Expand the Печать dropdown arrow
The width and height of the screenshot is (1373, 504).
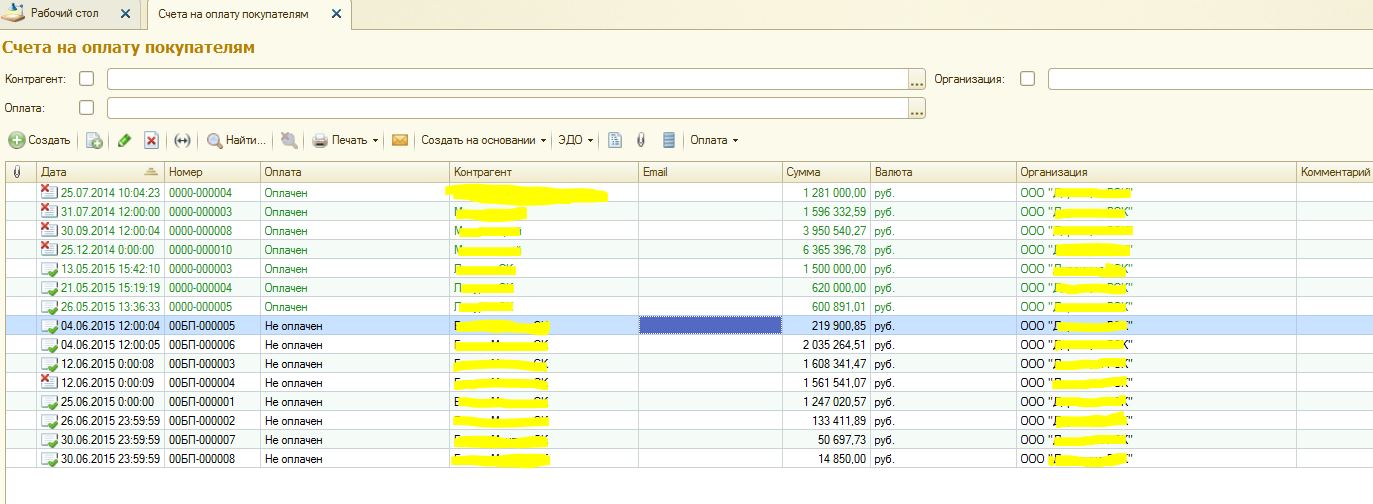(x=376, y=141)
